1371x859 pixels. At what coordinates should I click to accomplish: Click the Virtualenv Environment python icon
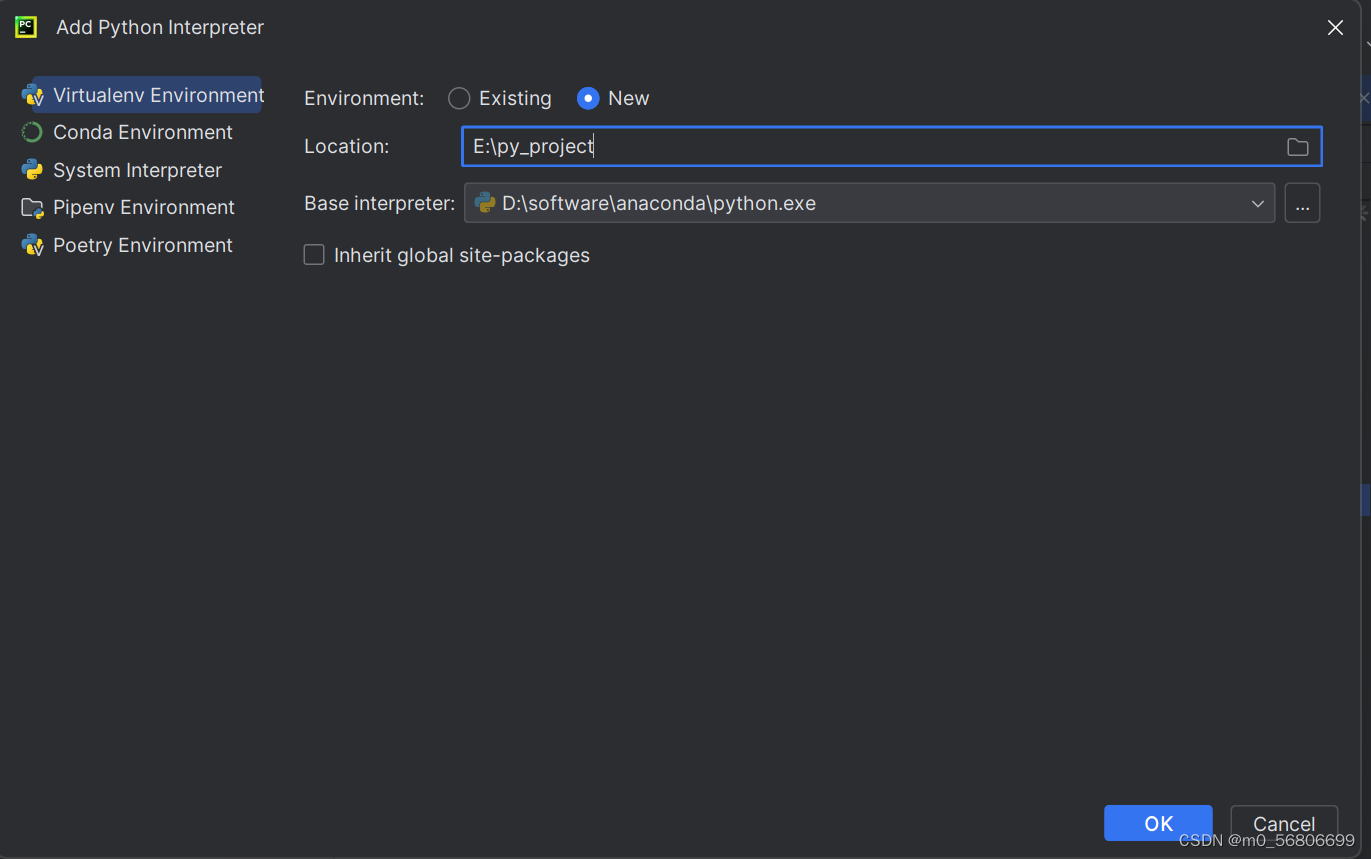(x=33, y=96)
